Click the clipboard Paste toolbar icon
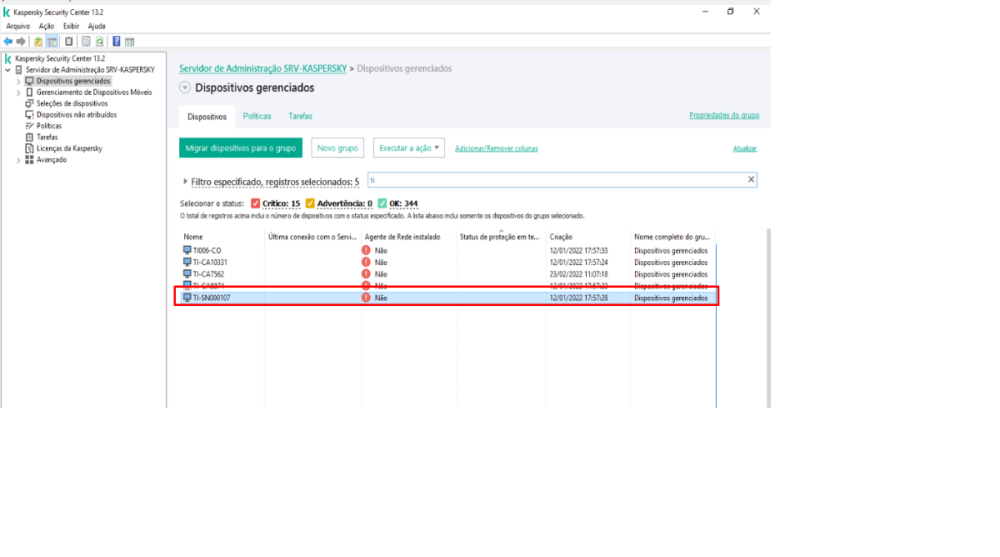The image size is (1000, 557). click(69, 41)
